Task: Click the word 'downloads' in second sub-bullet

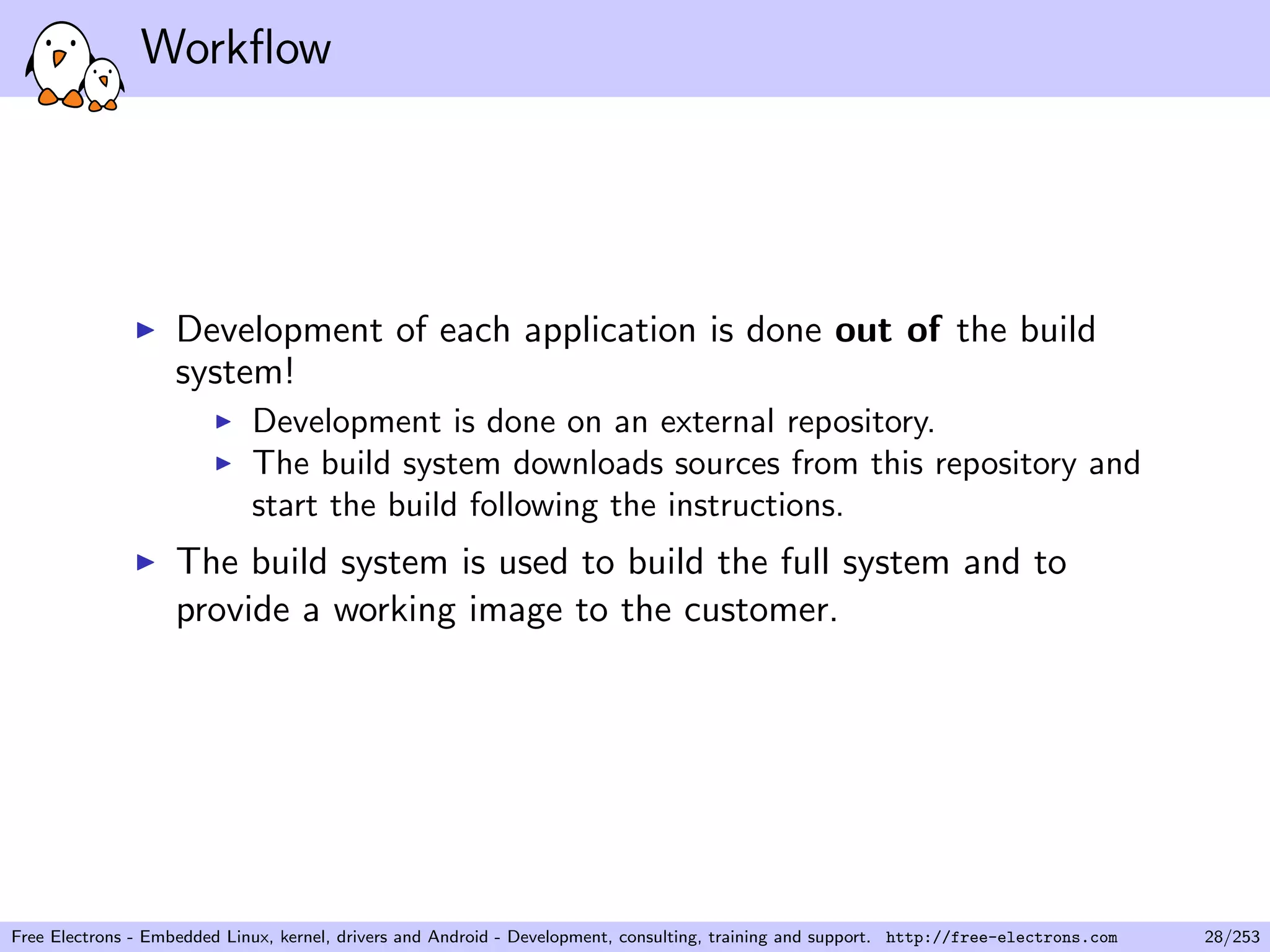Action: pyautogui.click(x=587, y=464)
